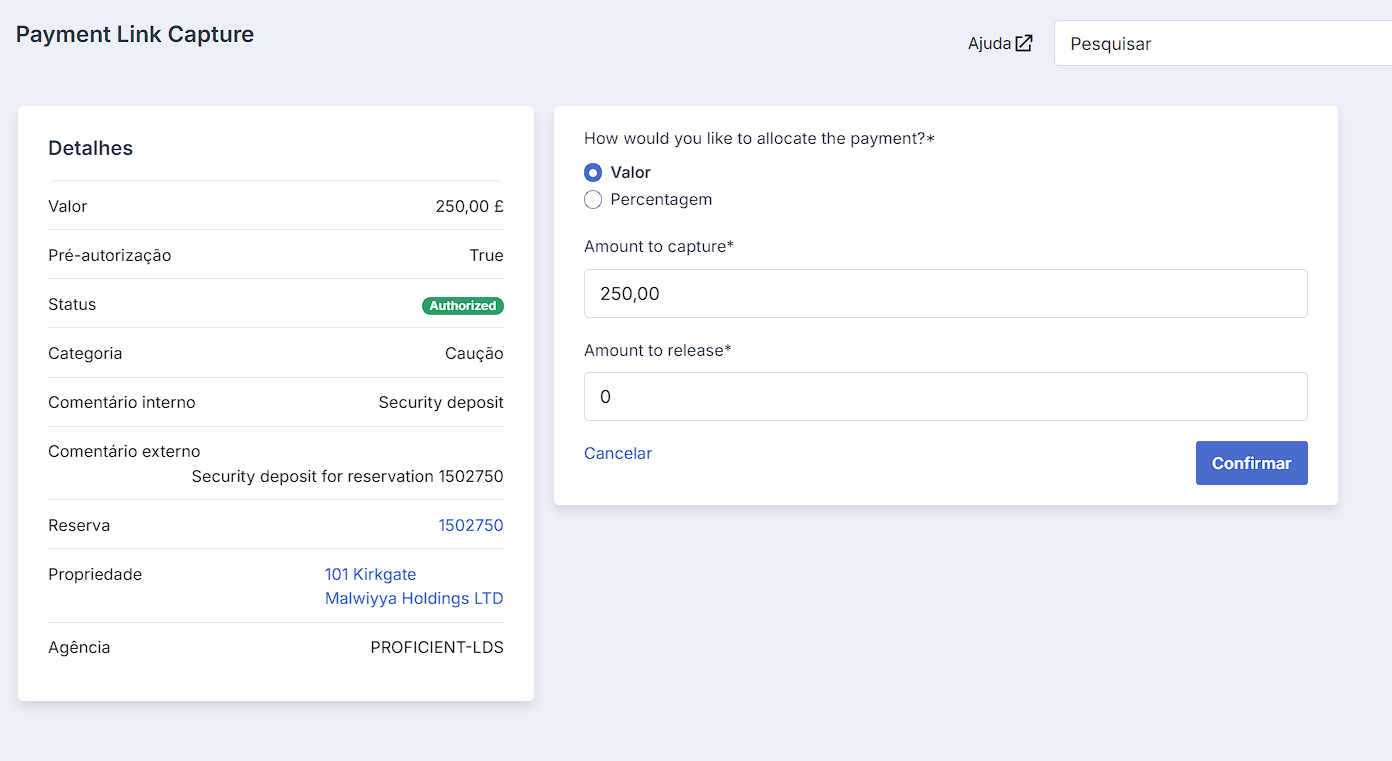The height and width of the screenshot is (761, 1392).
Task: Click the 'Amount to capture*' label
Action: pos(659,246)
